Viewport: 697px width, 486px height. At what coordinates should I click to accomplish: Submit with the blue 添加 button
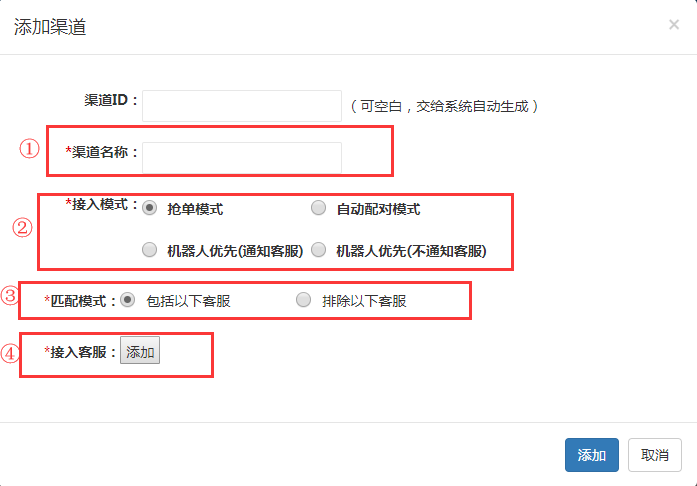click(x=591, y=454)
